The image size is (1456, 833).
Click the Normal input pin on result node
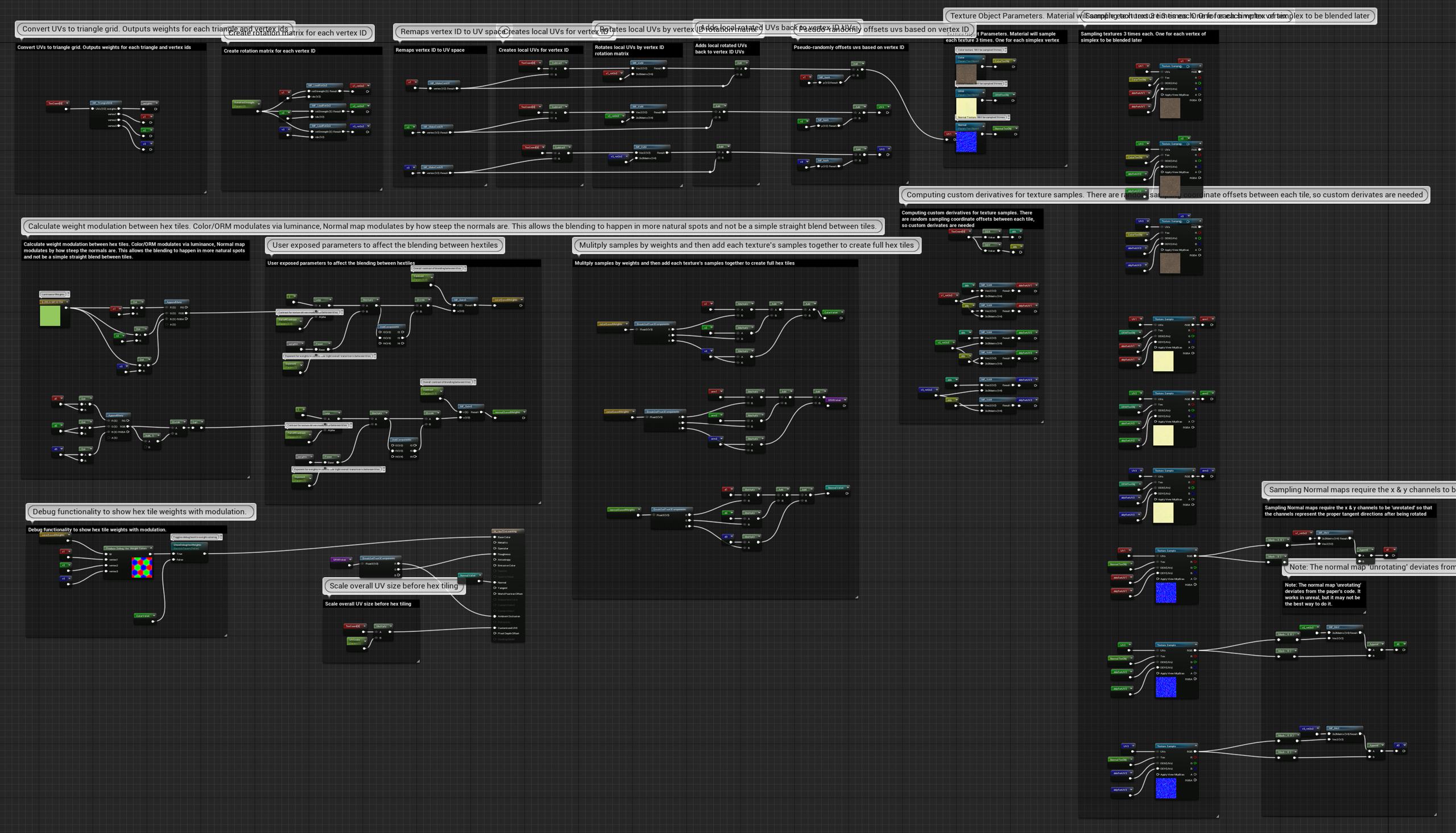(x=495, y=582)
